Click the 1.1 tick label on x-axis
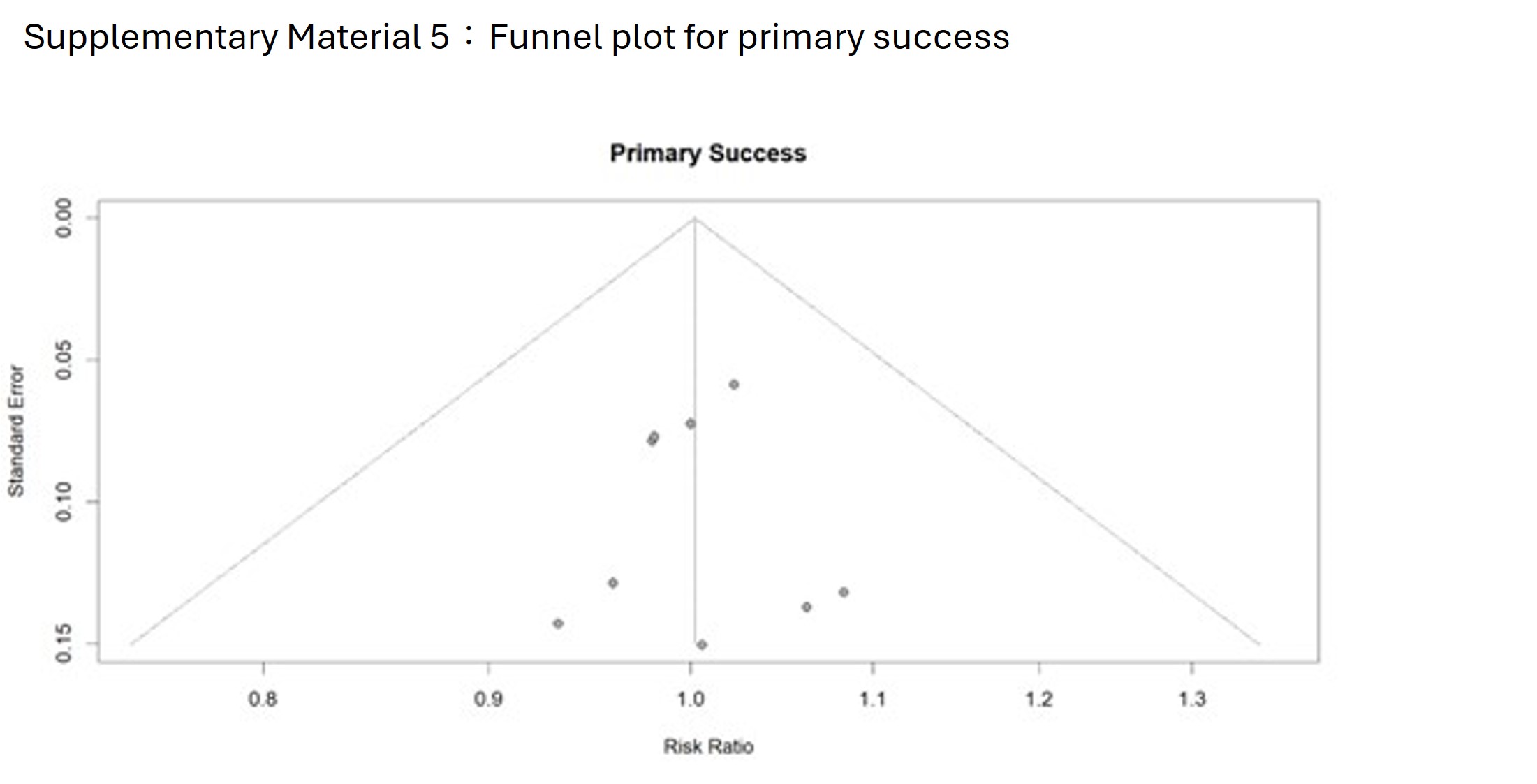1537x784 pixels. (x=872, y=699)
